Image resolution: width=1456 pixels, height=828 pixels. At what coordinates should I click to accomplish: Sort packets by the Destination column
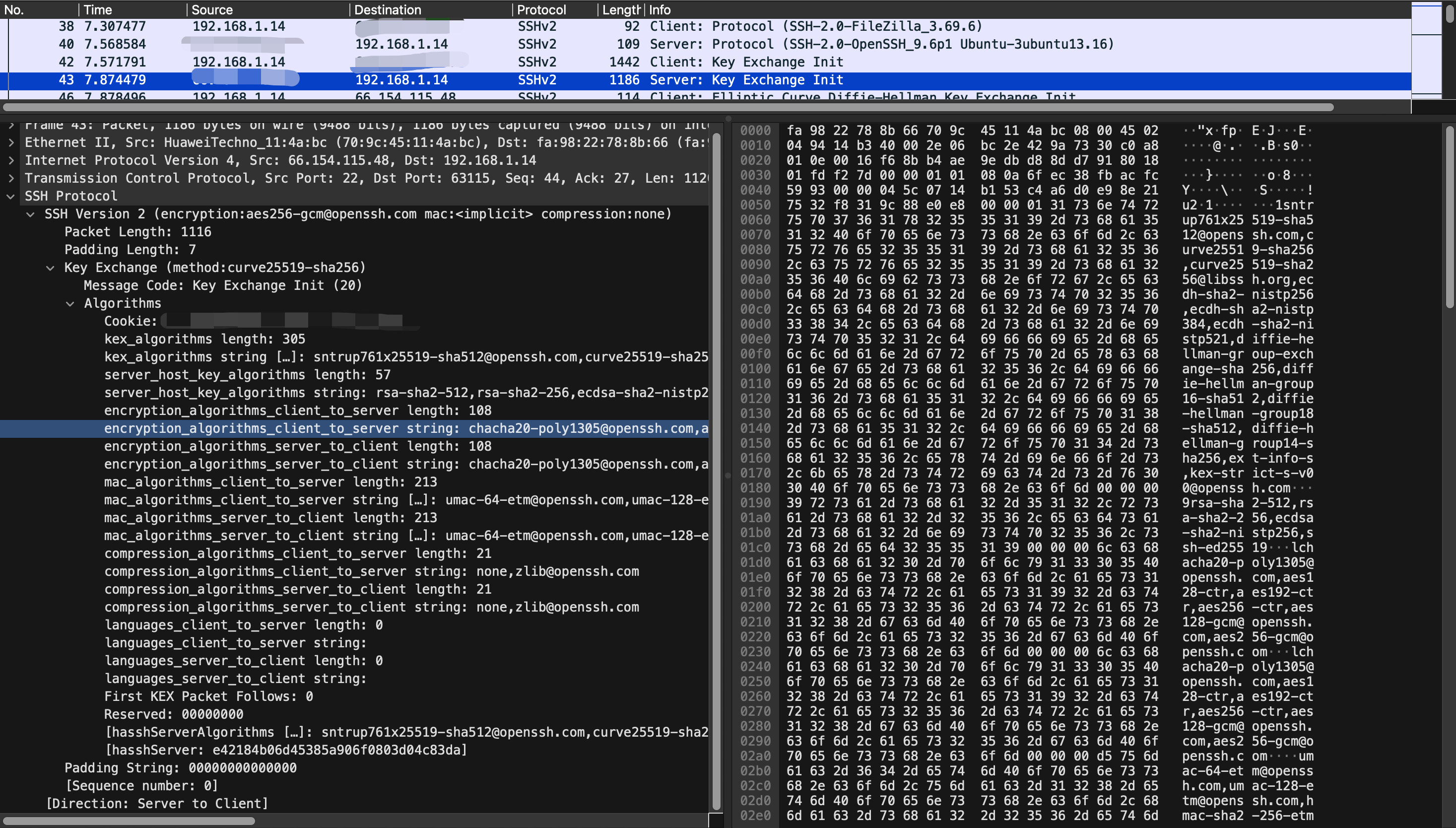[430, 9]
